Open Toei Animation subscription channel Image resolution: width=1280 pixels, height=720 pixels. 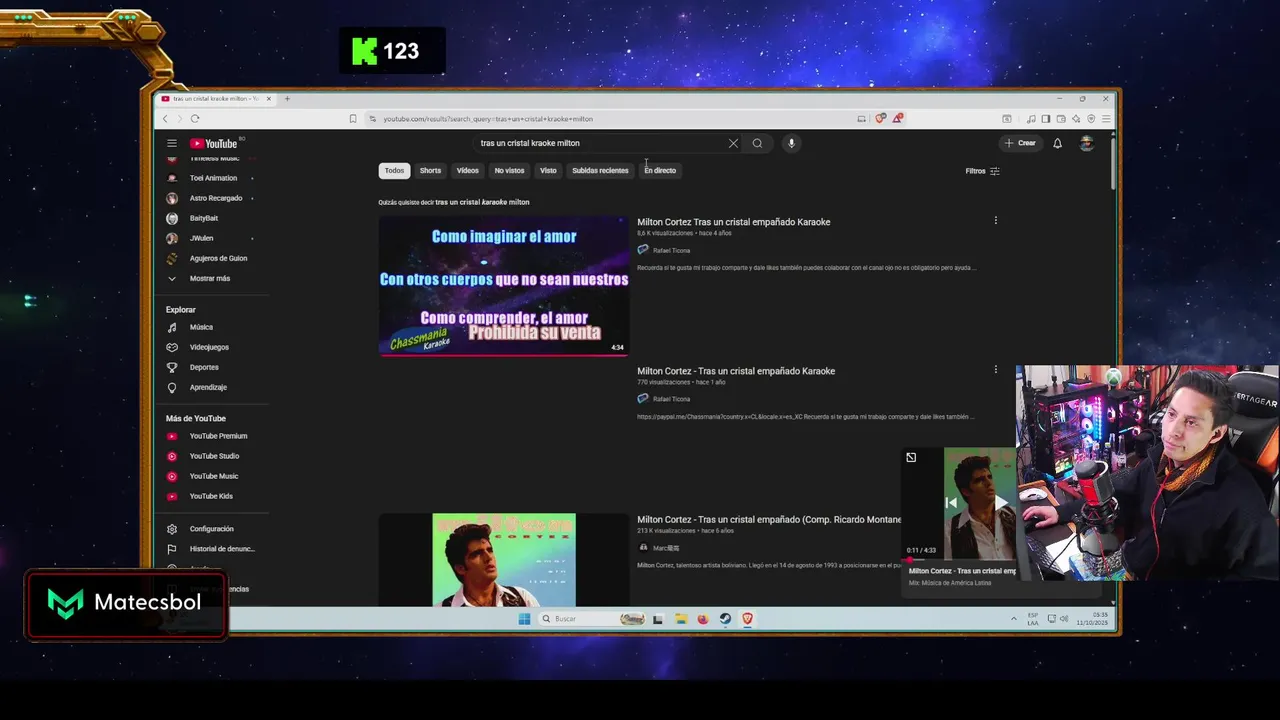(211, 178)
